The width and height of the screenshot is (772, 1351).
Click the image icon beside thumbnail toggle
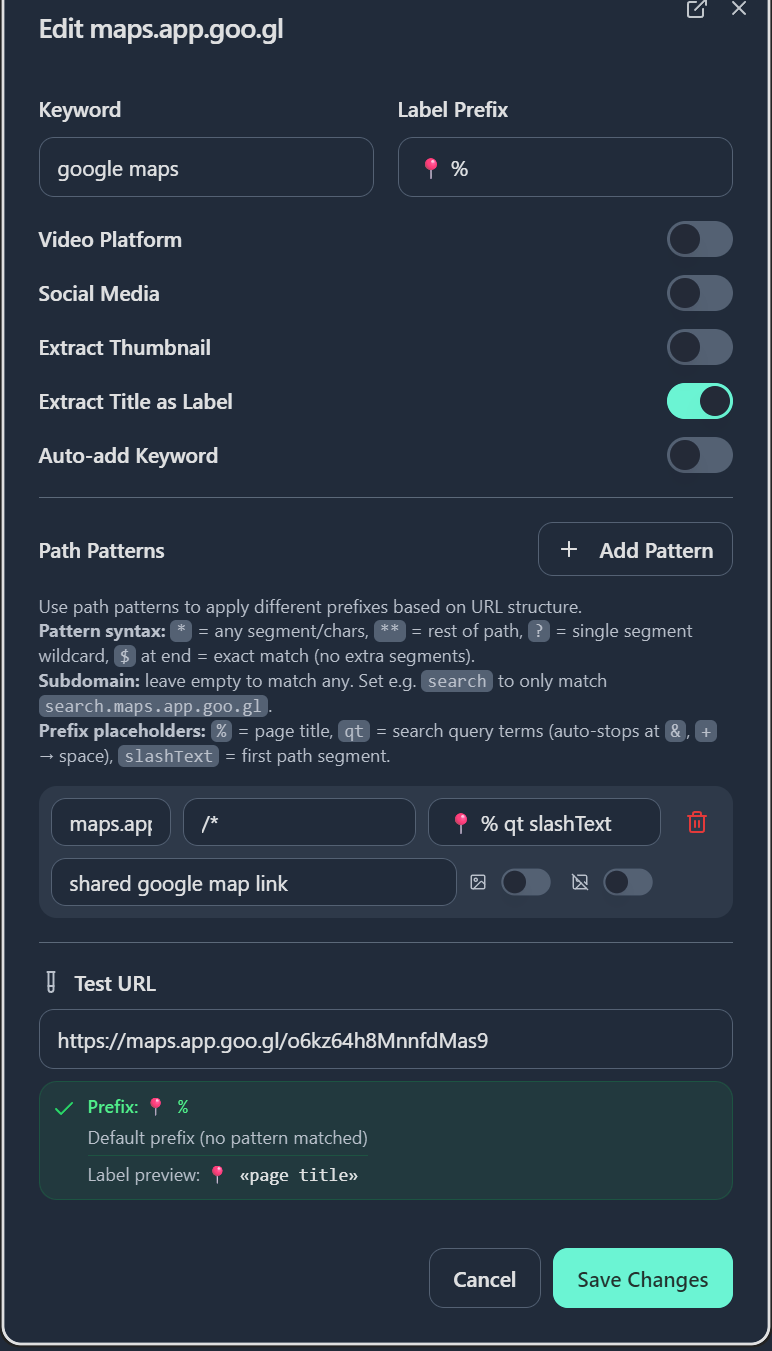point(478,882)
